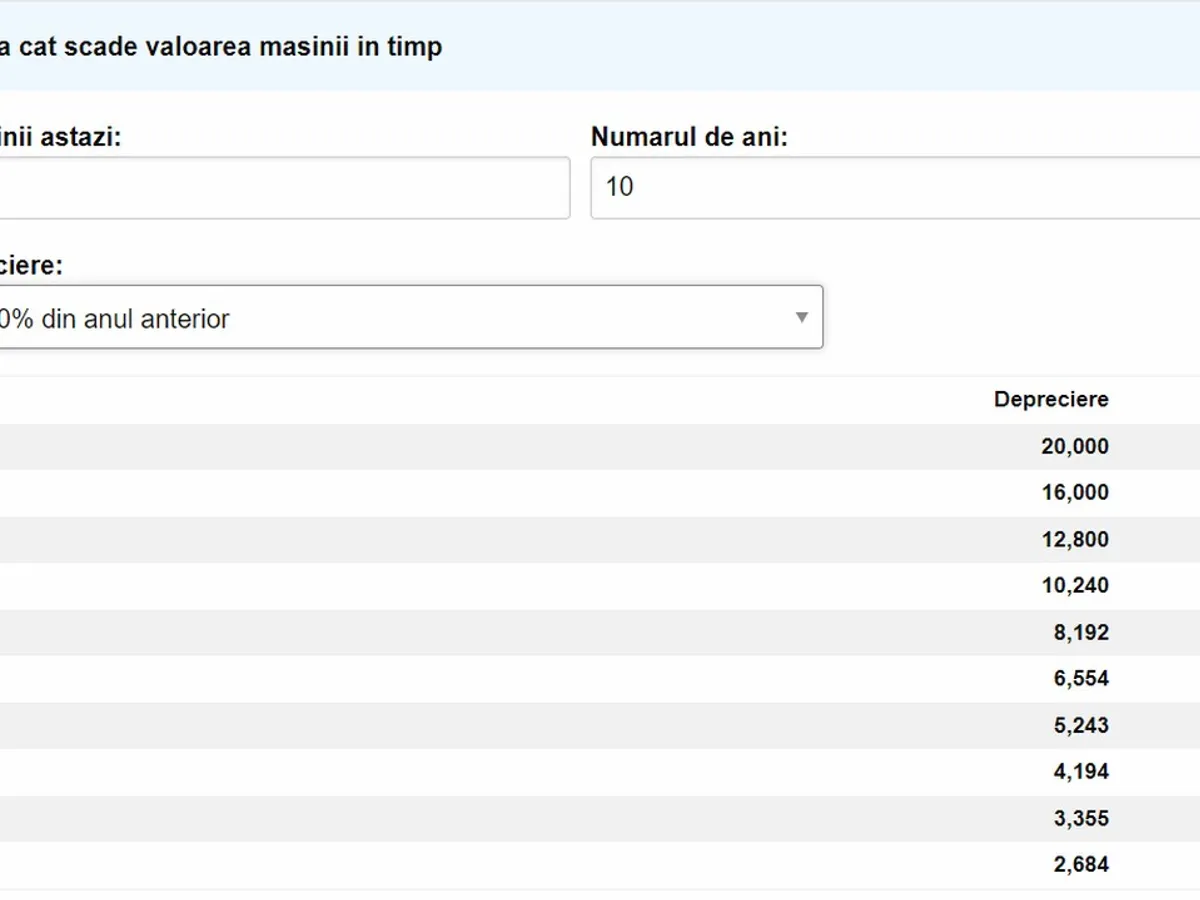
Task: Select the last row value 2,684
Action: (1080, 865)
